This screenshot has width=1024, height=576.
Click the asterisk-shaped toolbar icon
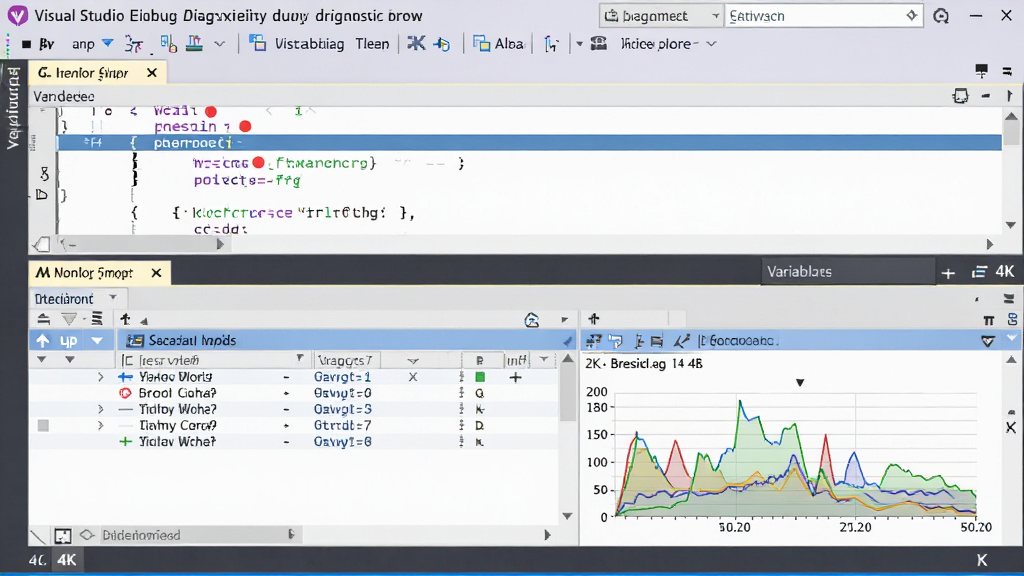point(416,44)
